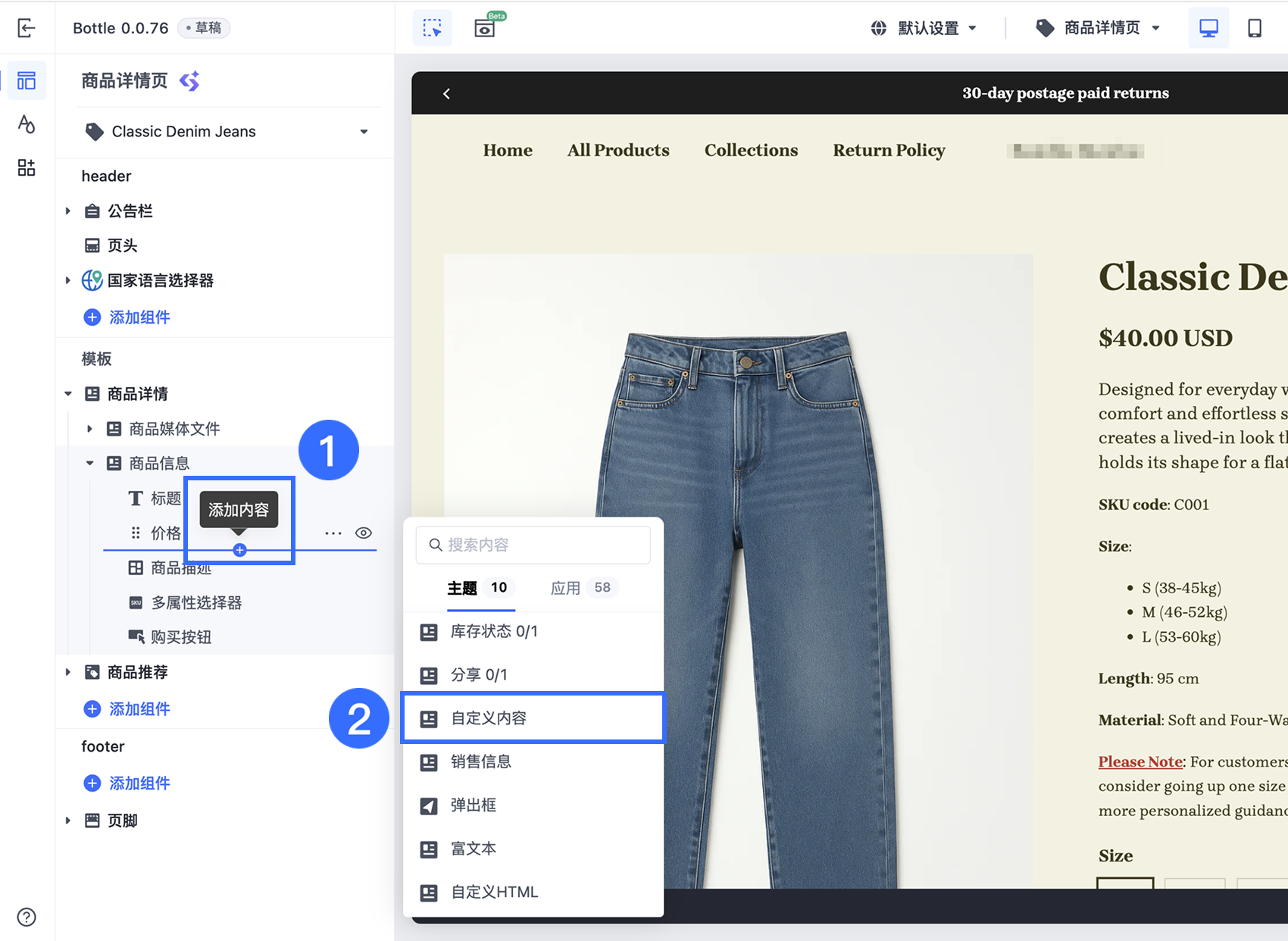
Task: Click the Please Note link
Action: [1140, 761]
